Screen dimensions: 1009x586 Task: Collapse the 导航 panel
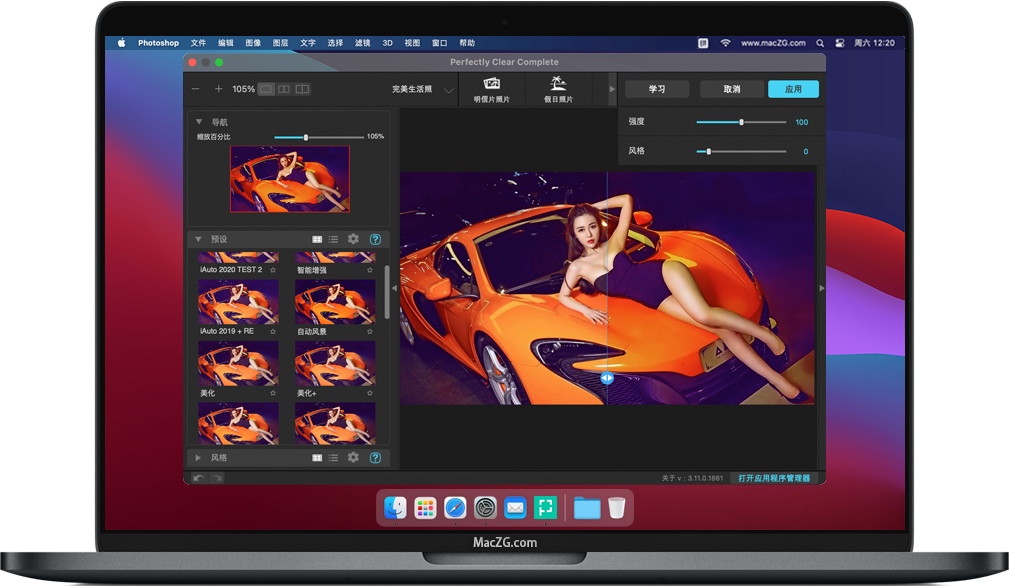pos(198,122)
